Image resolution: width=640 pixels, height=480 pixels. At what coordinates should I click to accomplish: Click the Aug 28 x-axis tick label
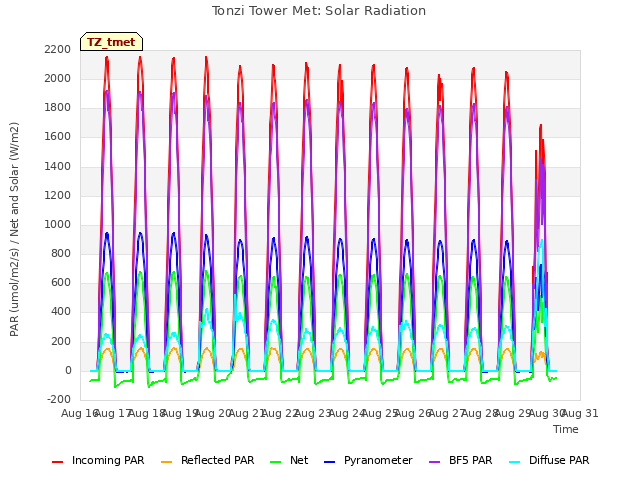click(480, 413)
